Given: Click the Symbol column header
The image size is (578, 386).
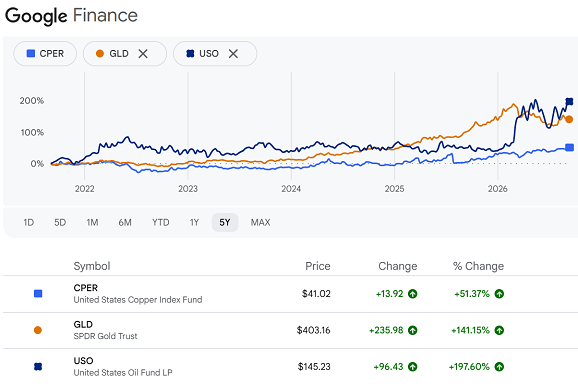Looking at the screenshot, I should tap(92, 266).
